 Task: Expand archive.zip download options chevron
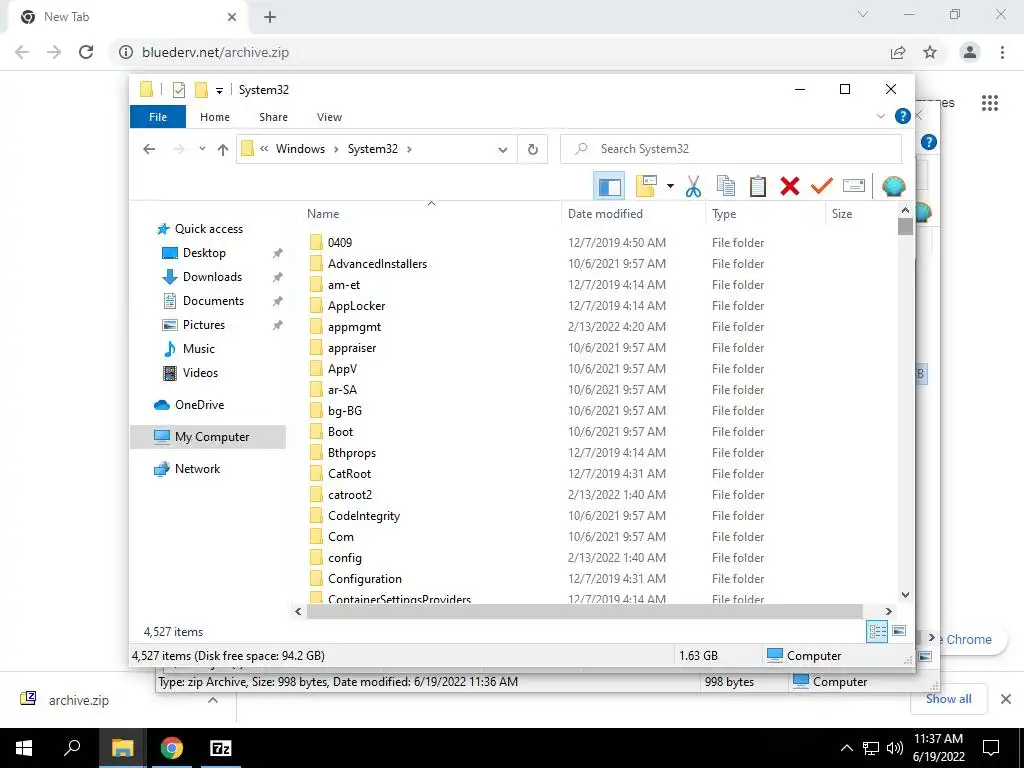pos(213,700)
